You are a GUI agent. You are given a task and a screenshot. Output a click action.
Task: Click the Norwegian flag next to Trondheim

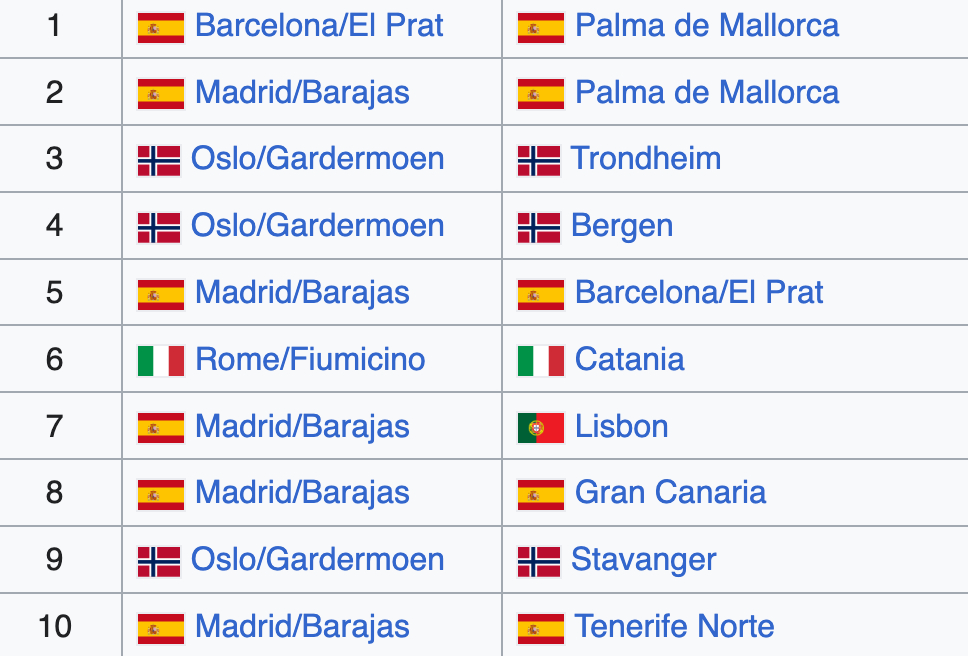(539, 160)
